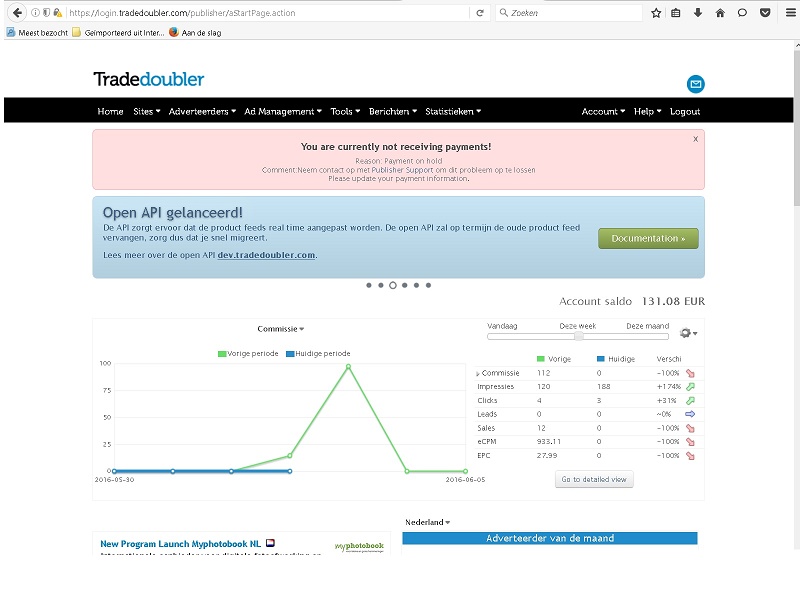Reload the page with the refresh icon
The width and height of the screenshot is (800, 600).
click(x=480, y=13)
